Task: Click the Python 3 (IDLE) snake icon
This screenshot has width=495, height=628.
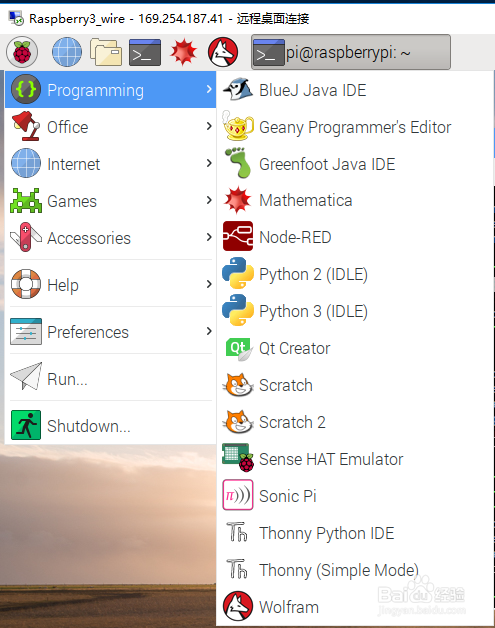Action: click(x=238, y=310)
